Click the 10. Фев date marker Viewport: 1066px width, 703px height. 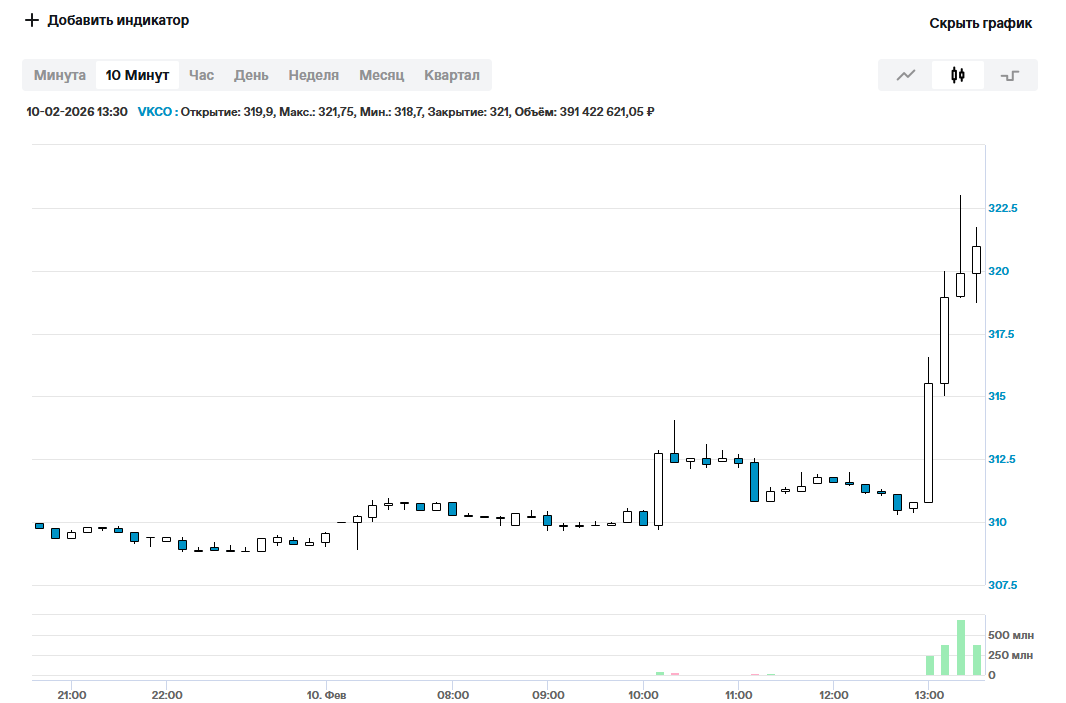point(326,695)
